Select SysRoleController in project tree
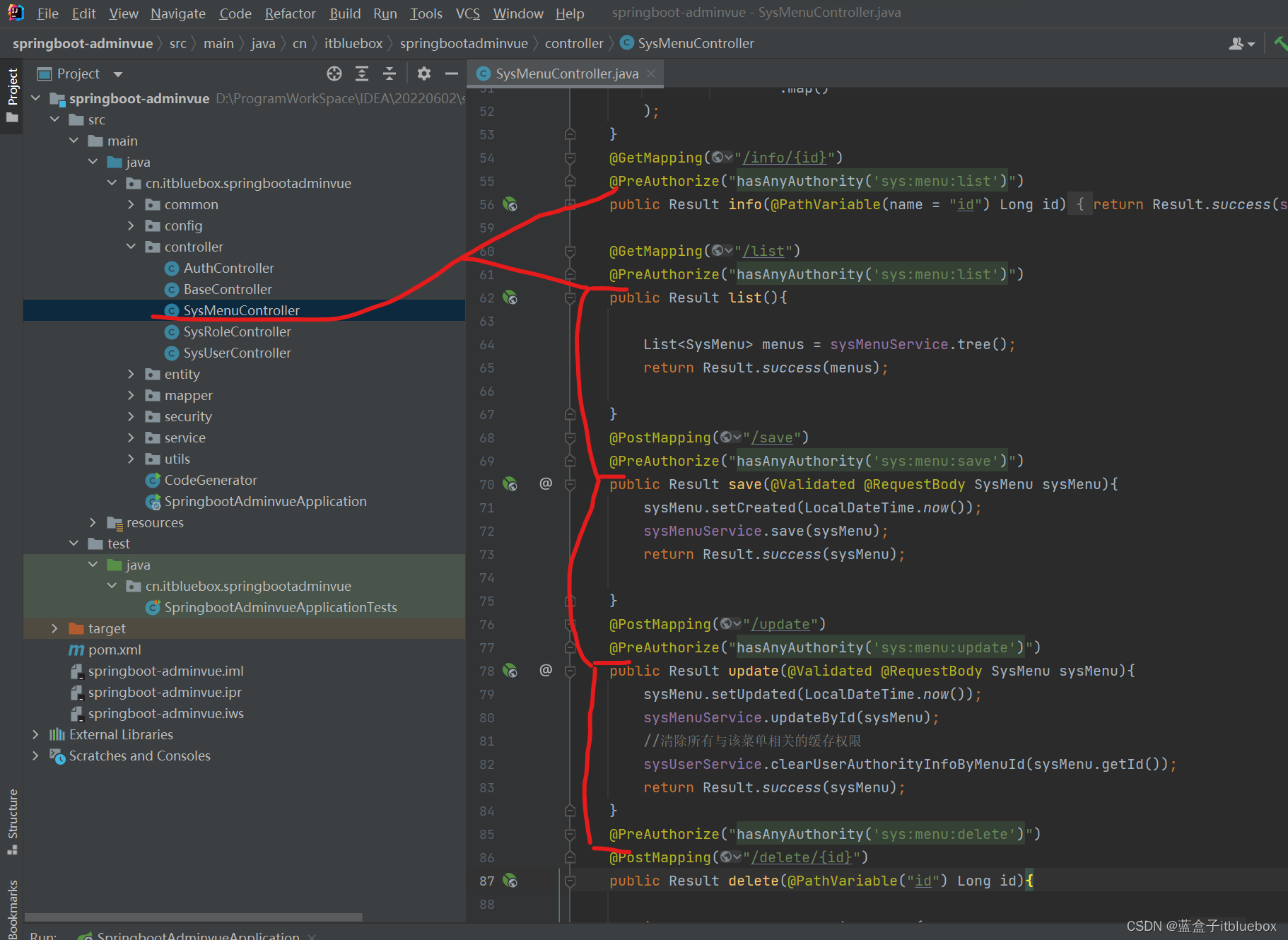The height and width of the screenshot is (940, 1288). coord(237,331)
